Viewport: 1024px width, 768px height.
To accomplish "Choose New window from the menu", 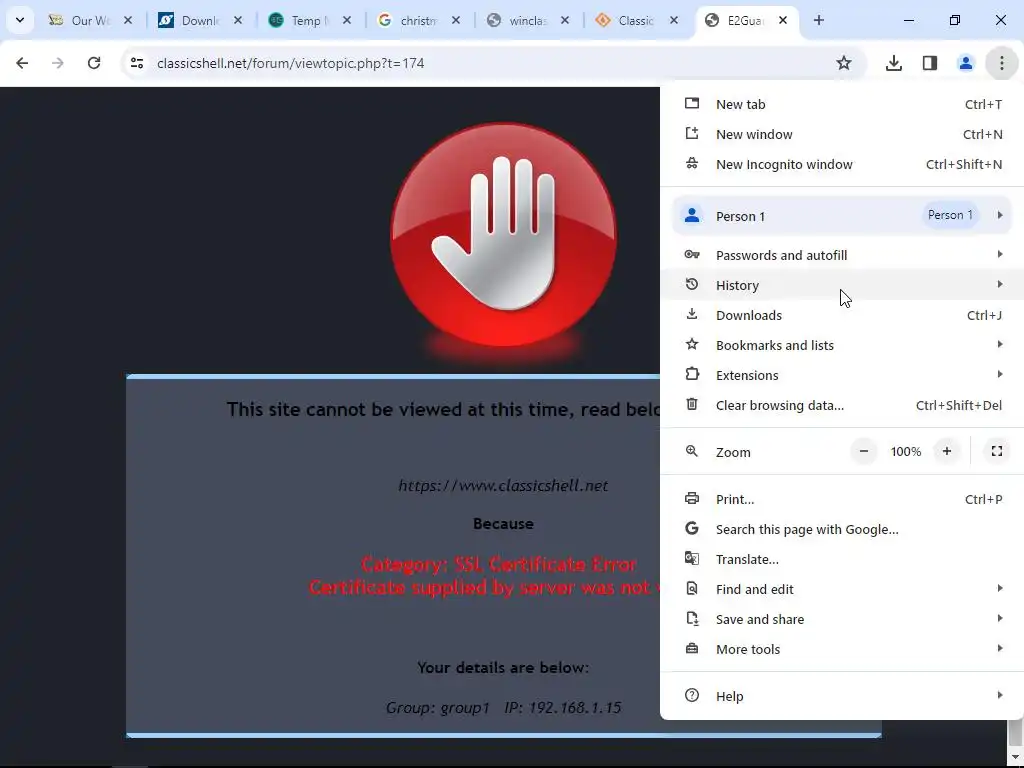I will point(842,135).
